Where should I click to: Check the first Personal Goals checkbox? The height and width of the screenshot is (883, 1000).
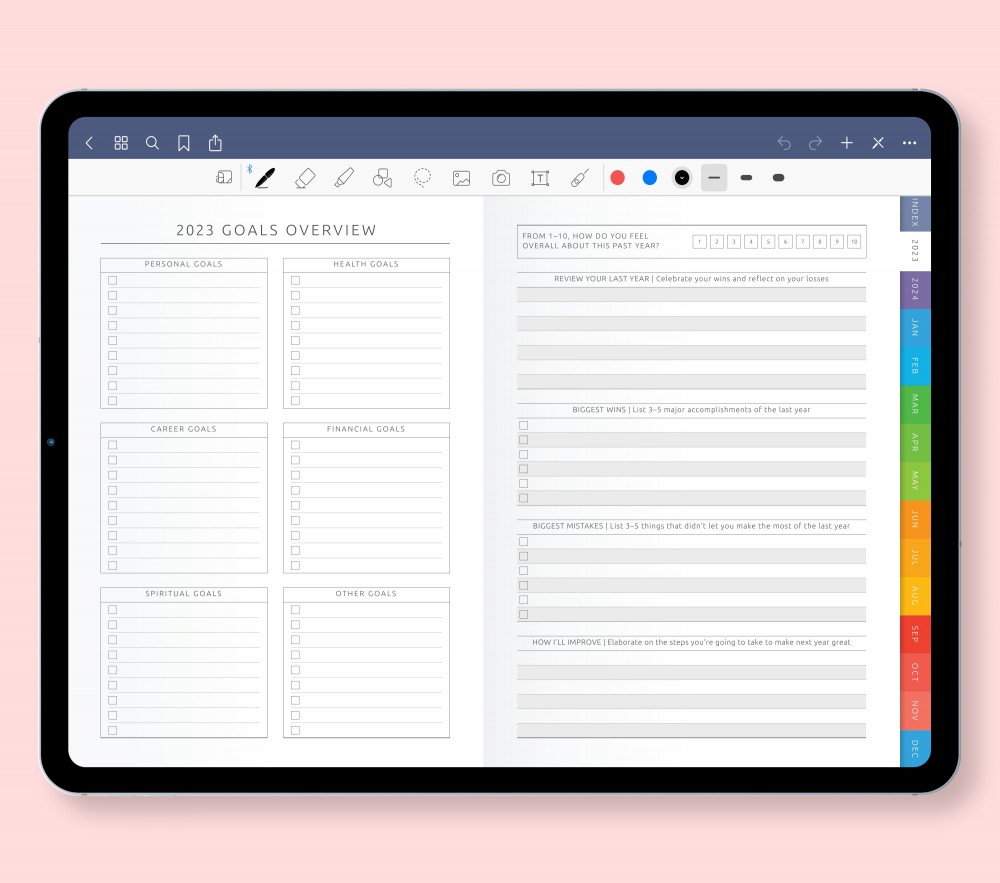click(x=113, y=281)
